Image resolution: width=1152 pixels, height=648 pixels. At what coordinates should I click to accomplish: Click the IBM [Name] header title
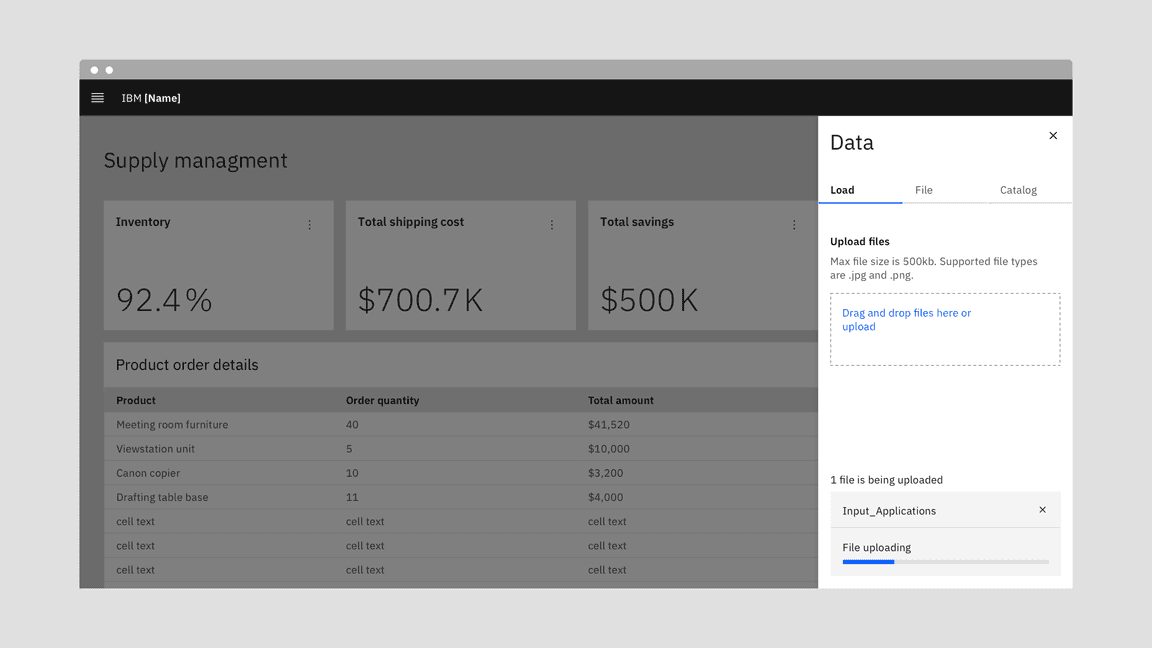[151, 98]
